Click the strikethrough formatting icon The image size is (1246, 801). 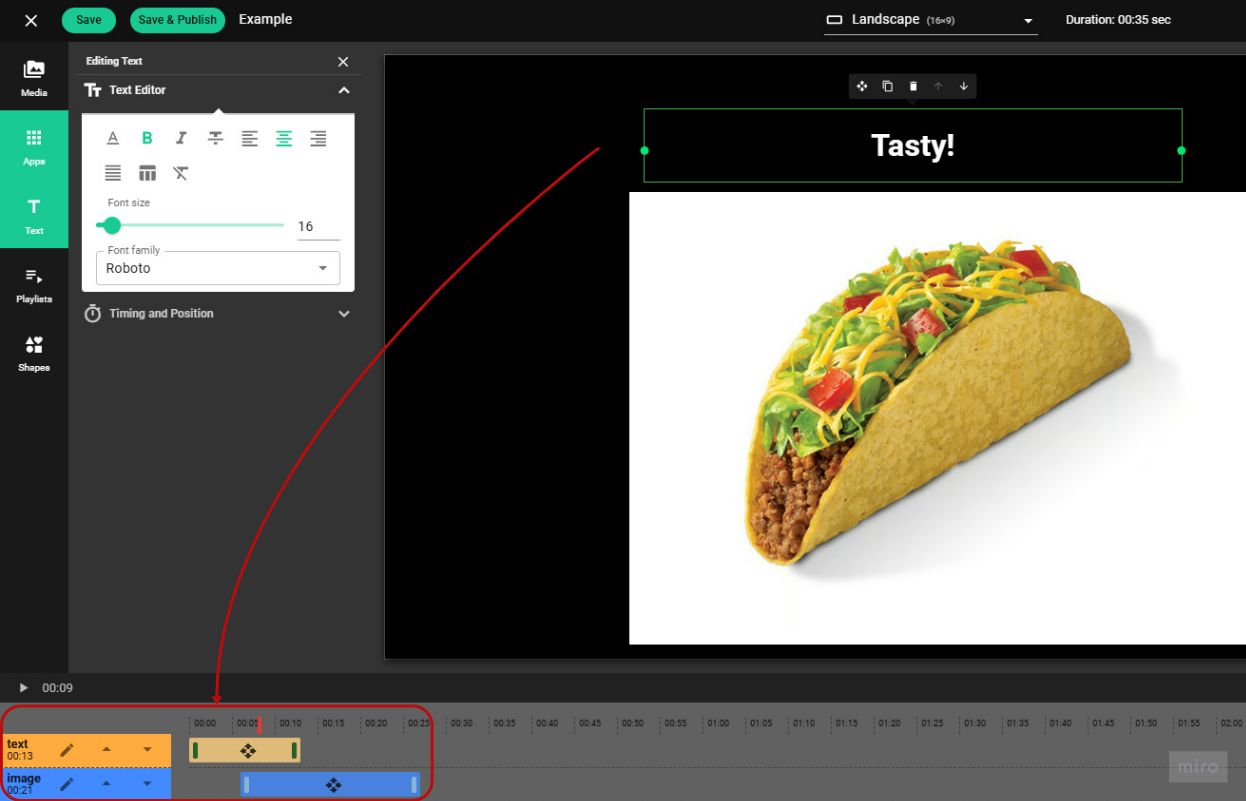click(x=215, y=139)
